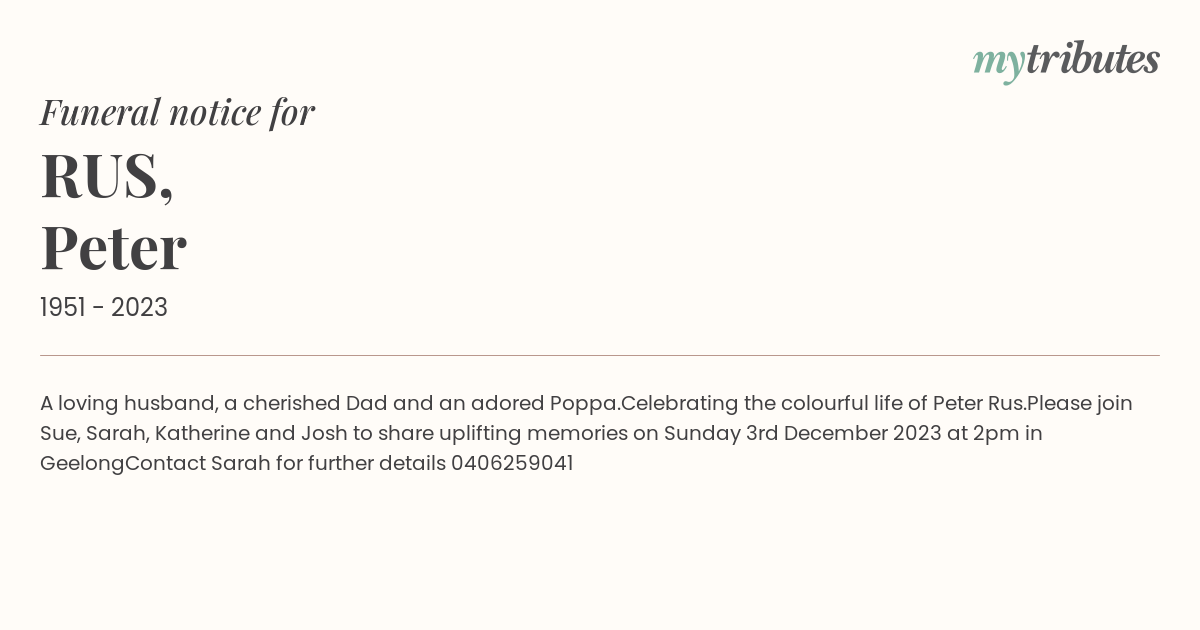
Task: Click the horizontal divider line
Action: click(600, 355)
